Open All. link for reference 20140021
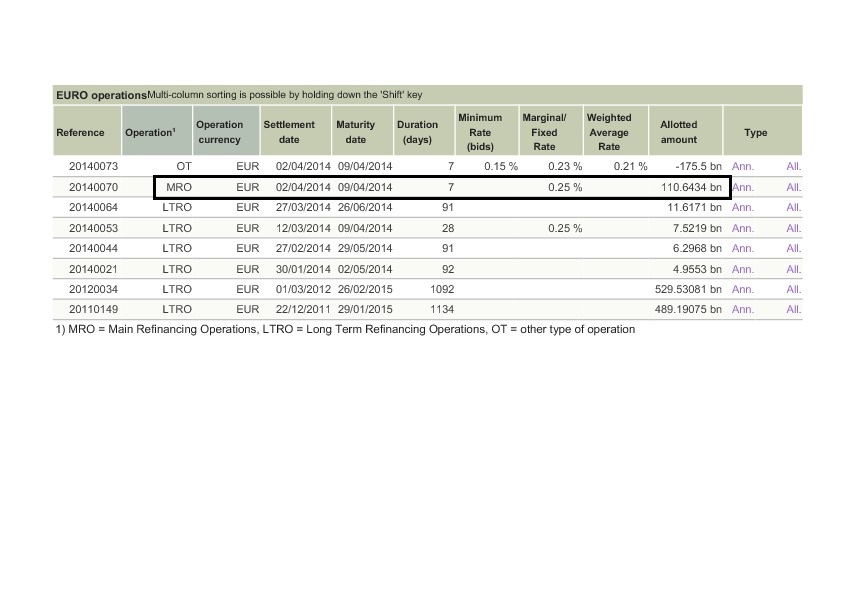Screen dimensions: 842x595 (x=794, y=269)
